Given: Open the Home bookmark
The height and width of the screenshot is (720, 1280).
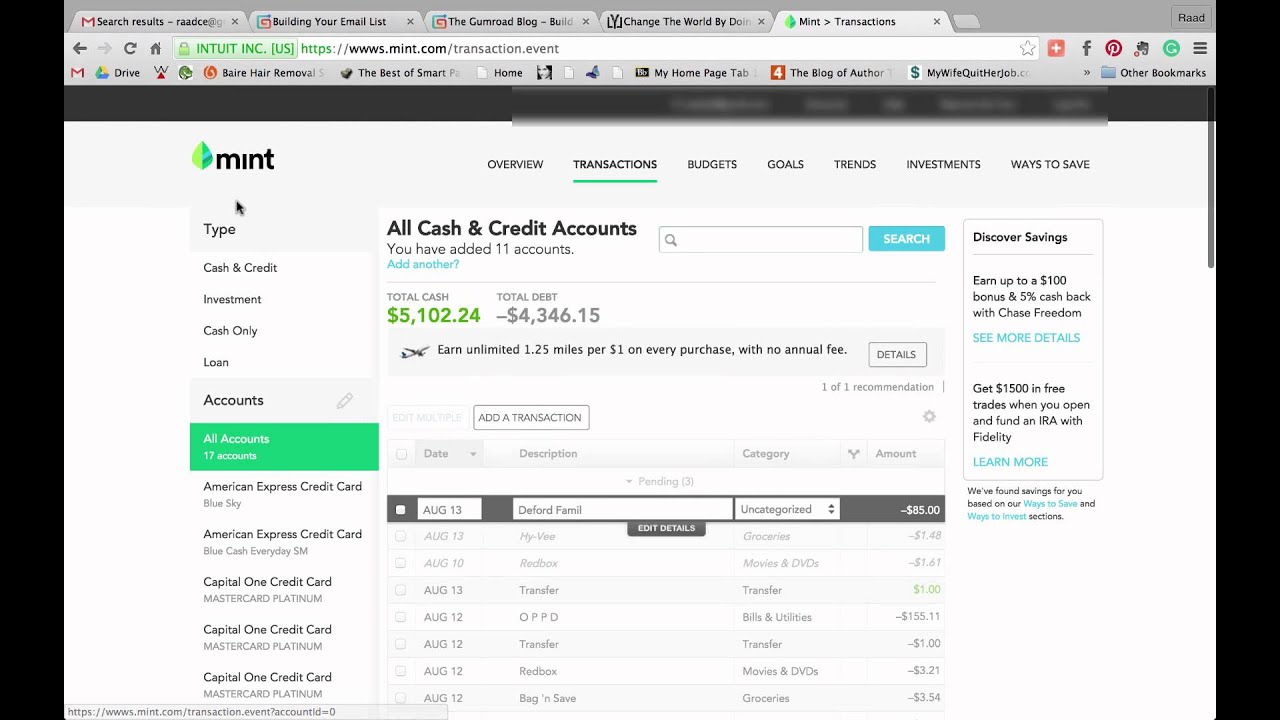Looking at the screenshot, I should (x=499, y=73).
